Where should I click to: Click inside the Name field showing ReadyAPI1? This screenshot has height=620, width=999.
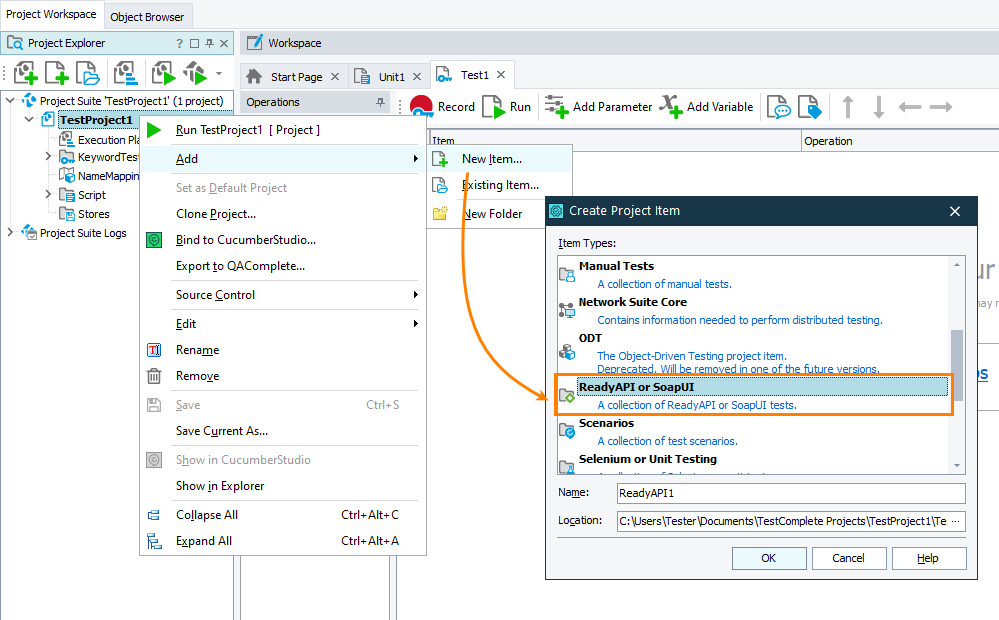coord(790,493)
